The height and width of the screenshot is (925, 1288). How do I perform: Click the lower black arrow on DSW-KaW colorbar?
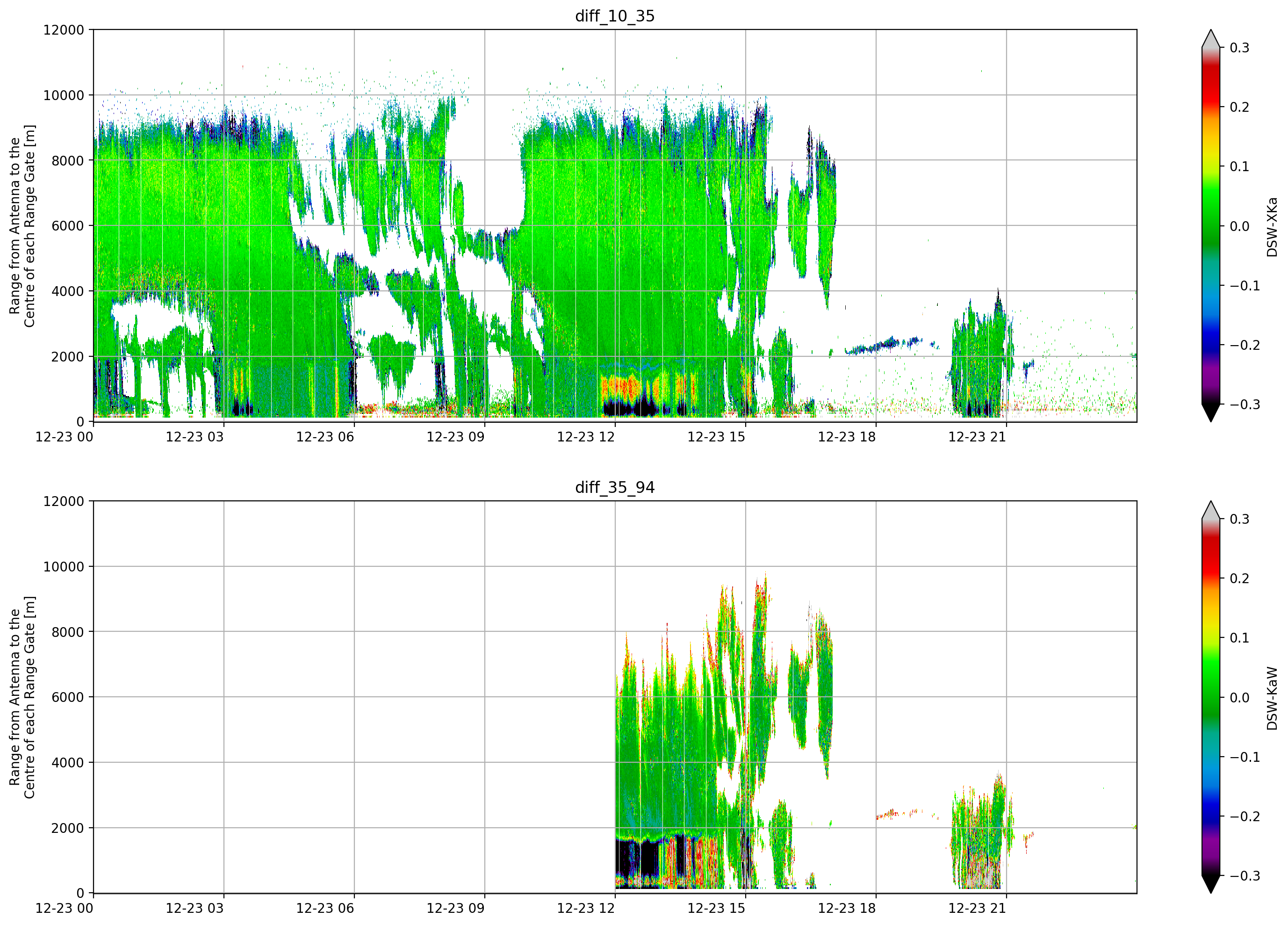click(x=1211, y=883)
